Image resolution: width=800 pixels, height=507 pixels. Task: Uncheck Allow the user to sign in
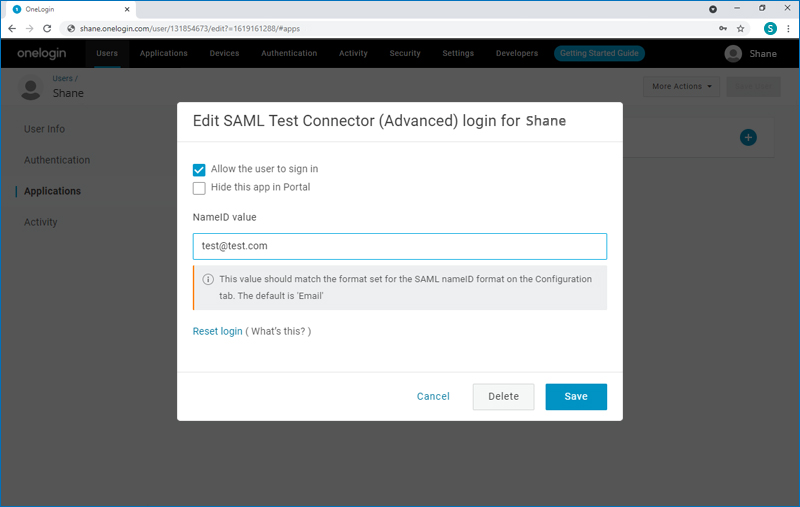(199, 170)
